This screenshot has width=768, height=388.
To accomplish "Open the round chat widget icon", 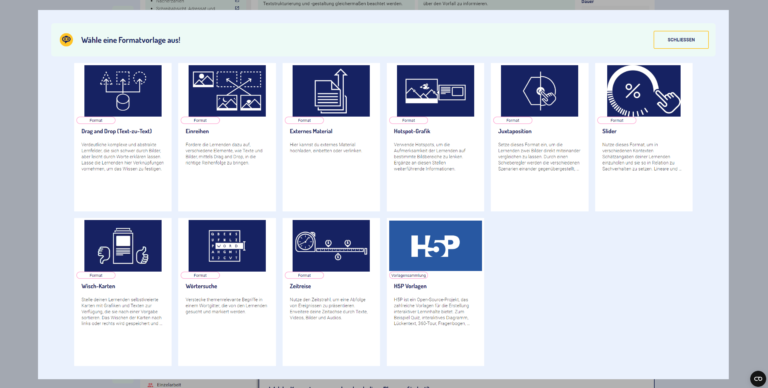I will click(x=758, y=379).
